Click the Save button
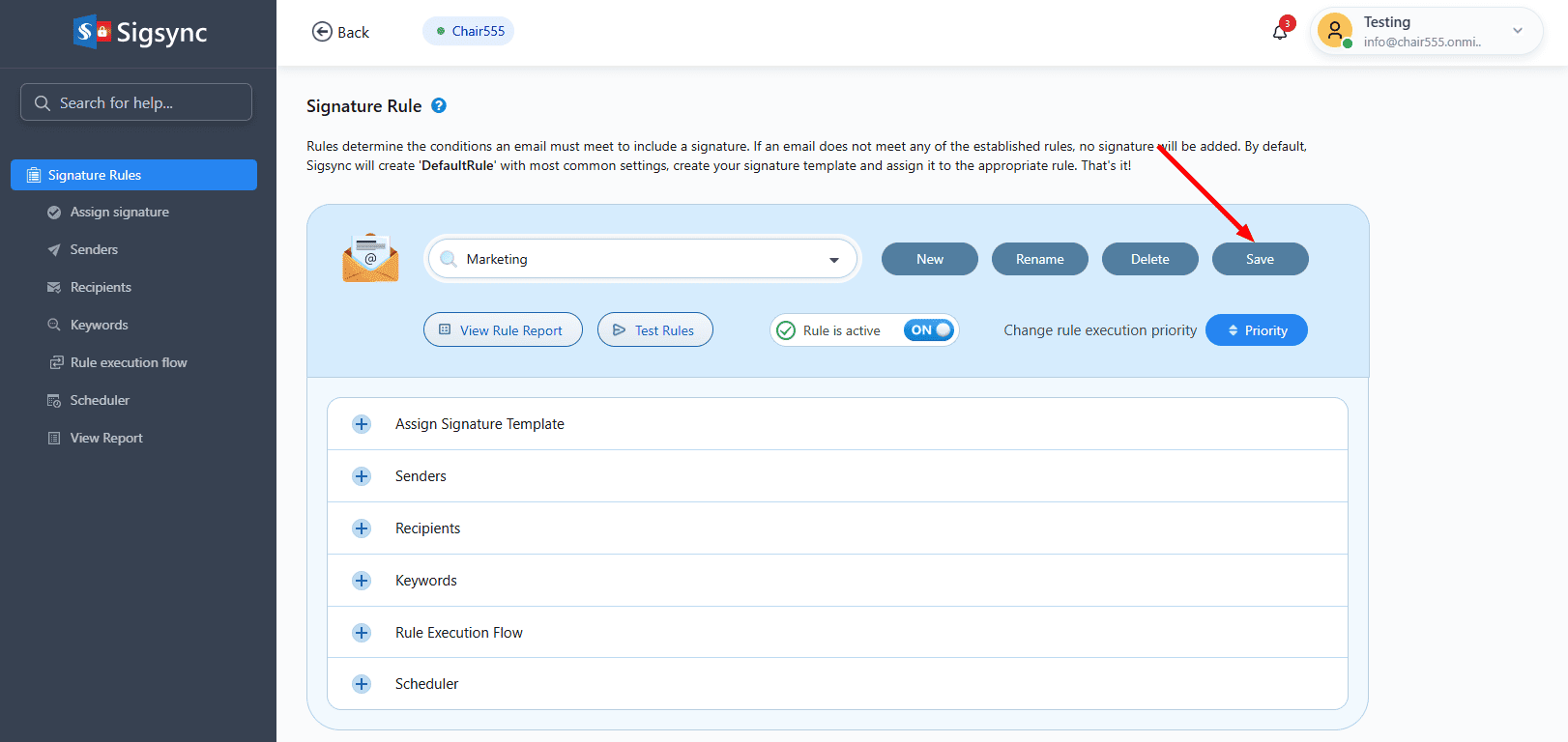Screen dimensions: 1568x742 click(1260, 259)
